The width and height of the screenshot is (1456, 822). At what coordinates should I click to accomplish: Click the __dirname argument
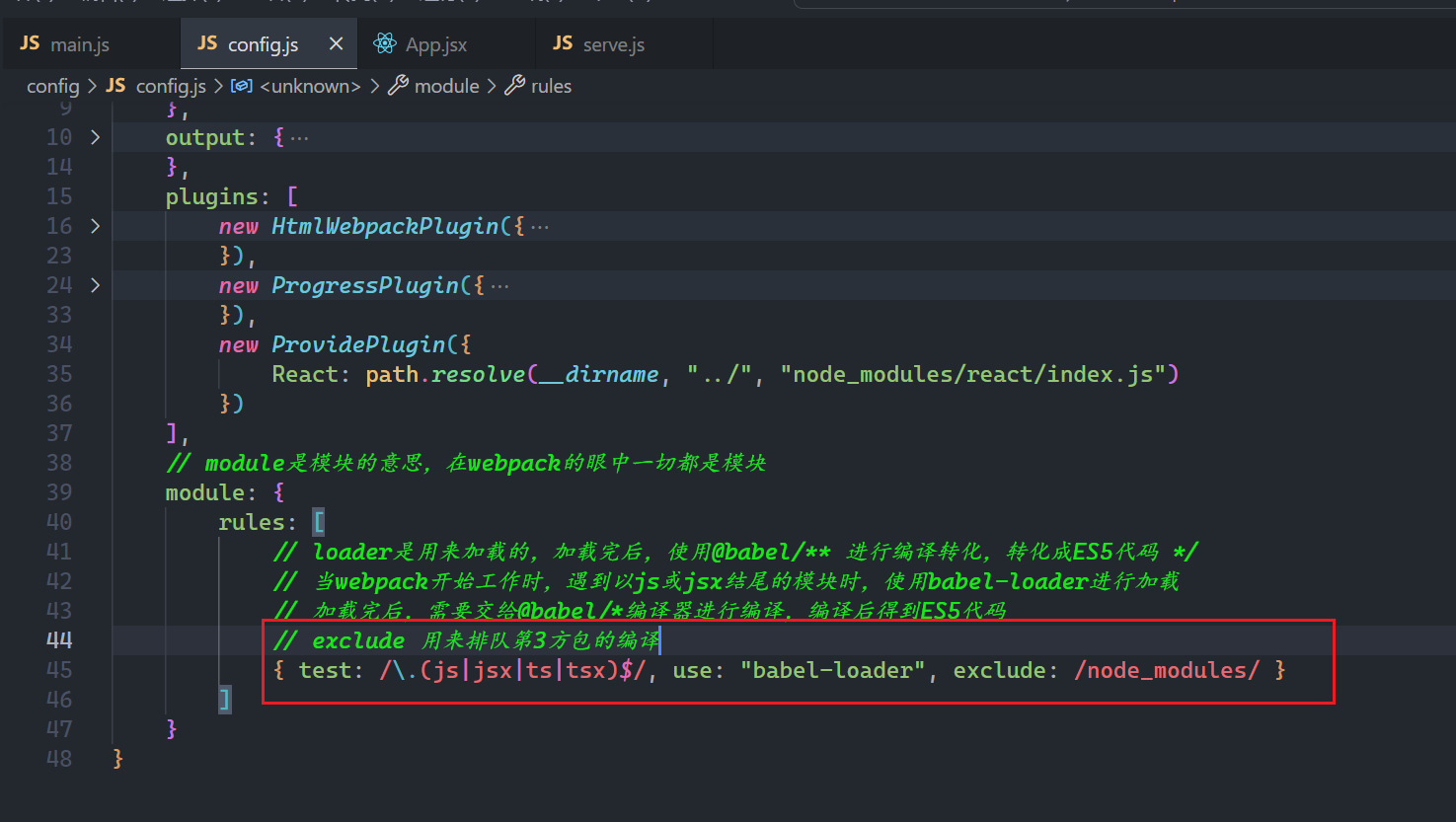coord(599,374)
